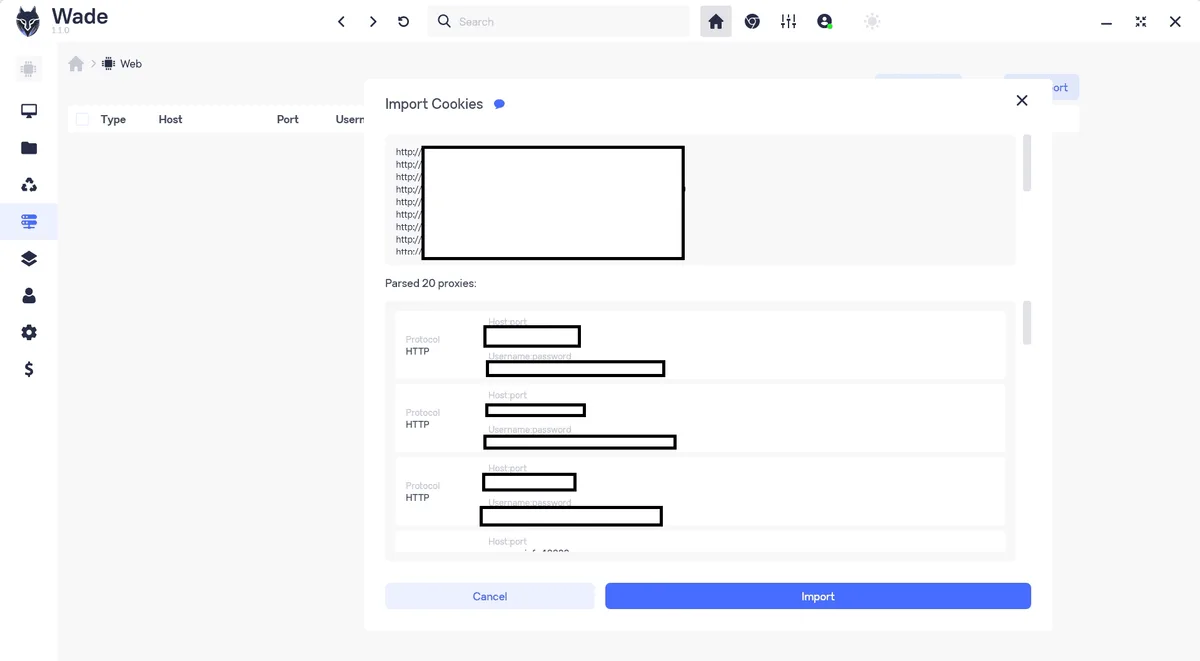Click the Type column header
This screenshot has width=1200, height=661.
(x=113, y=119)
